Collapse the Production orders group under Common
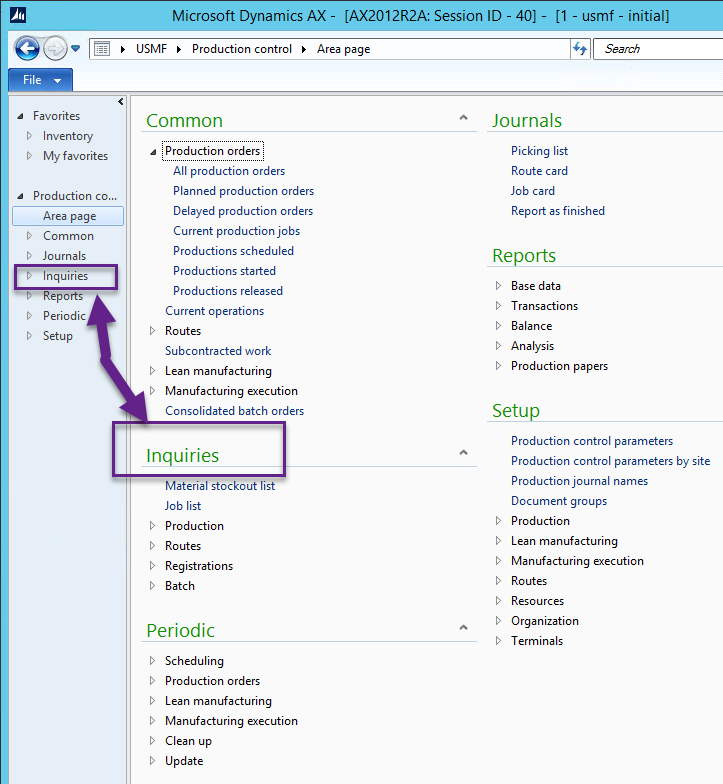 point(153,152)
